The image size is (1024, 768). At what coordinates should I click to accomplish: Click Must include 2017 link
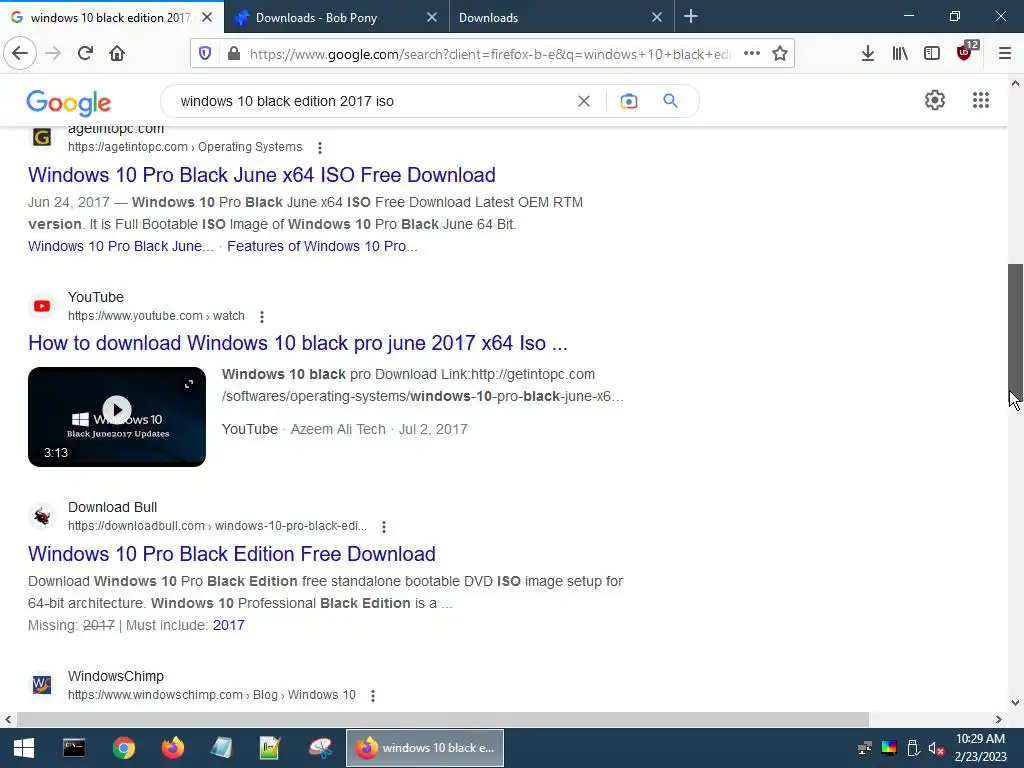coord(229,625)
